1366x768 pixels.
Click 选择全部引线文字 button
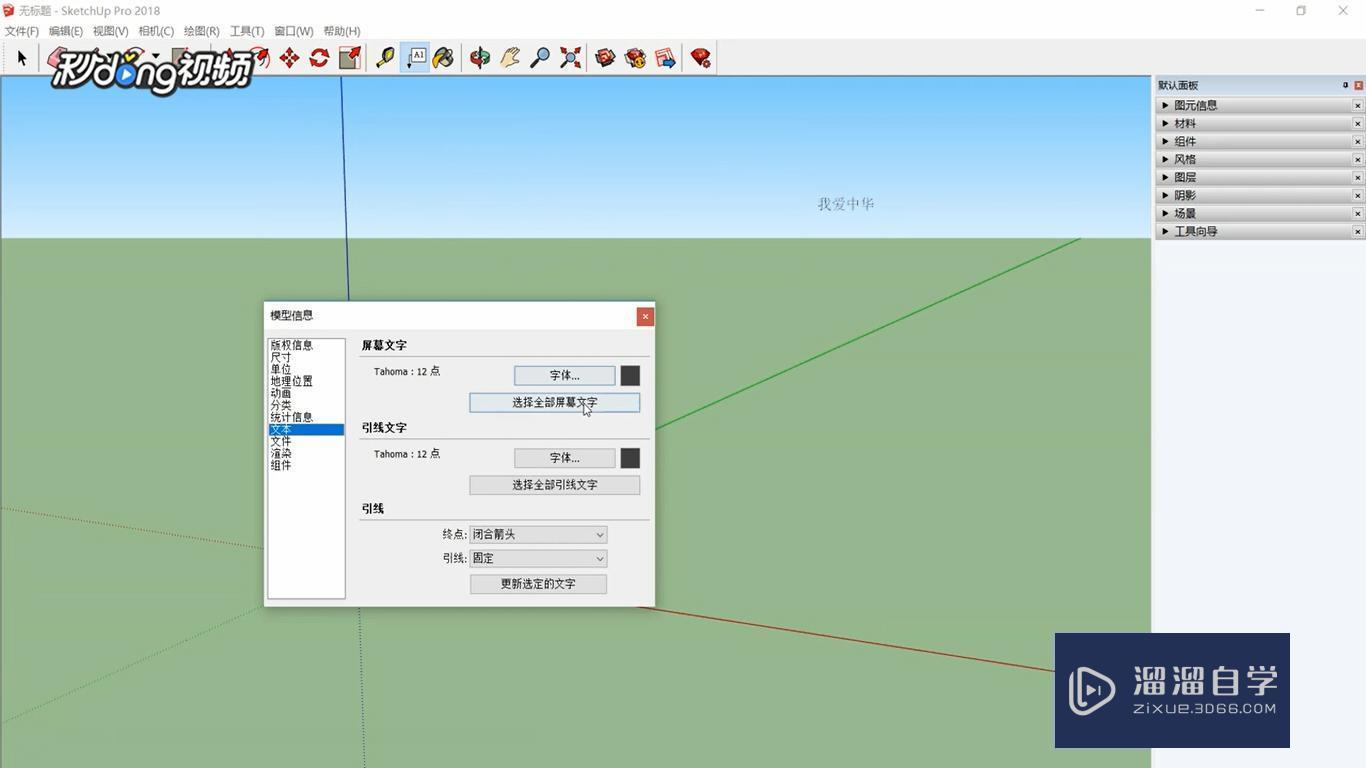[x=555, y=485]
